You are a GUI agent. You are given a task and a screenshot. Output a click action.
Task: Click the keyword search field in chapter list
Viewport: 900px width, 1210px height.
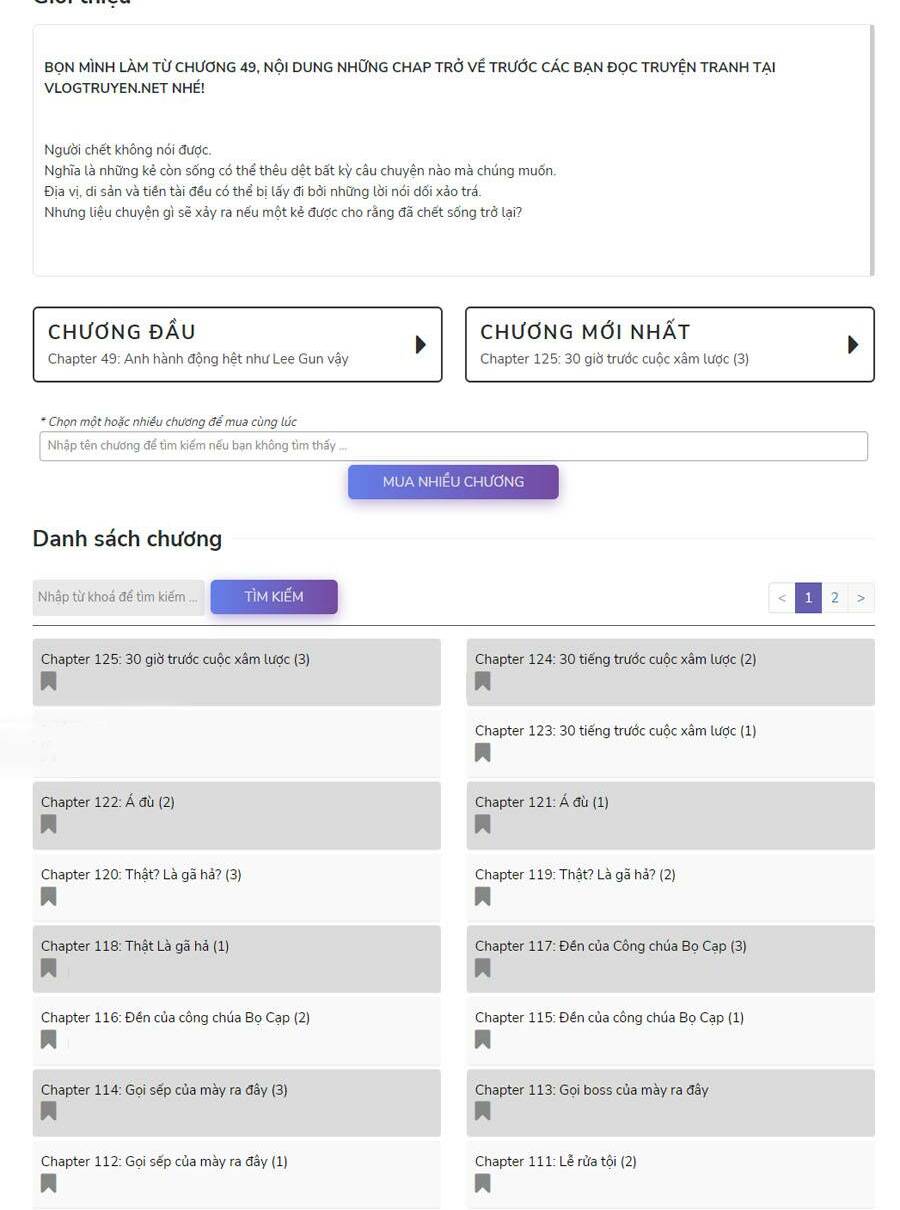pos(118,597)
